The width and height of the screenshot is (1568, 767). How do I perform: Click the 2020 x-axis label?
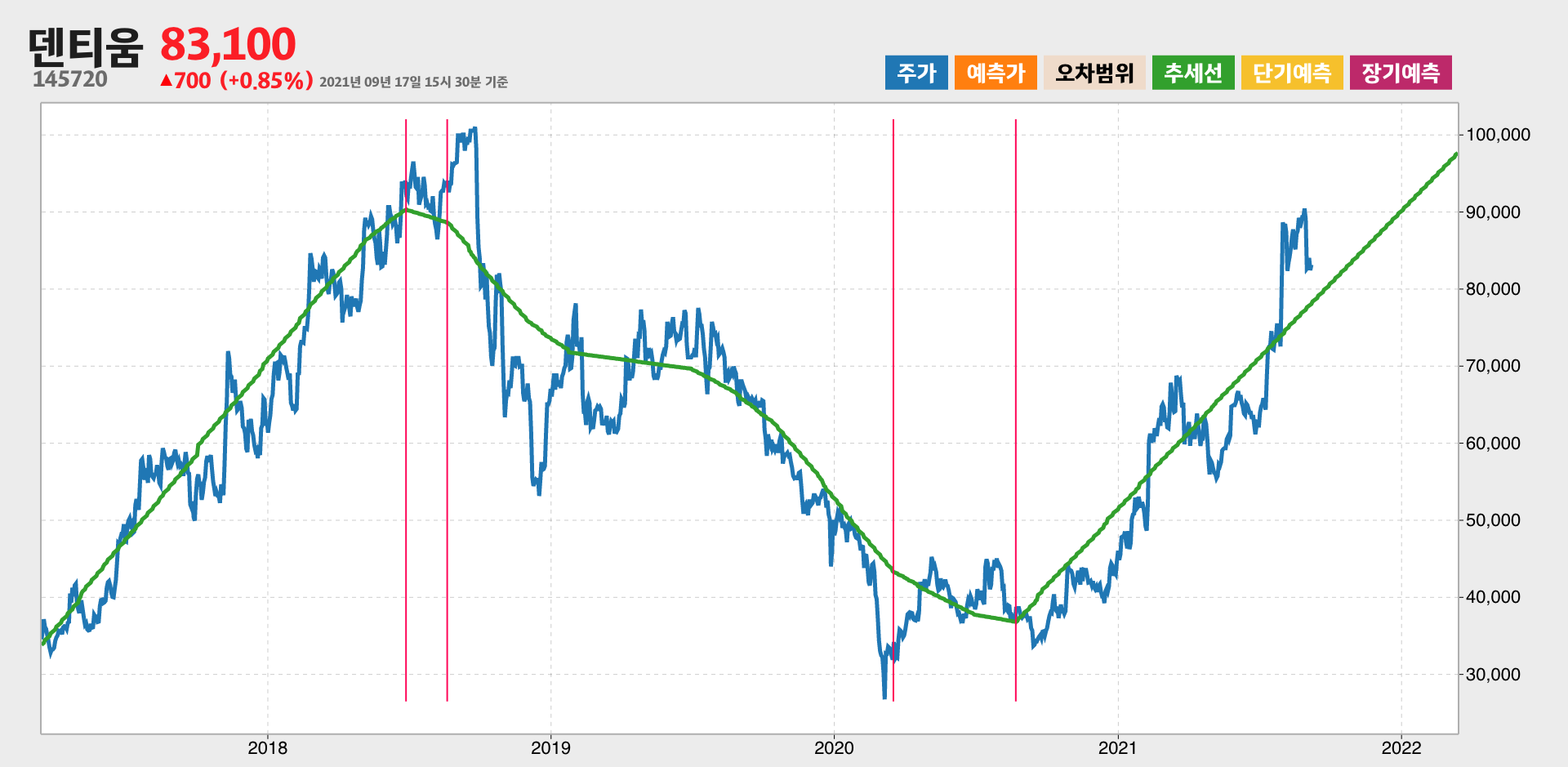(834, 747)
